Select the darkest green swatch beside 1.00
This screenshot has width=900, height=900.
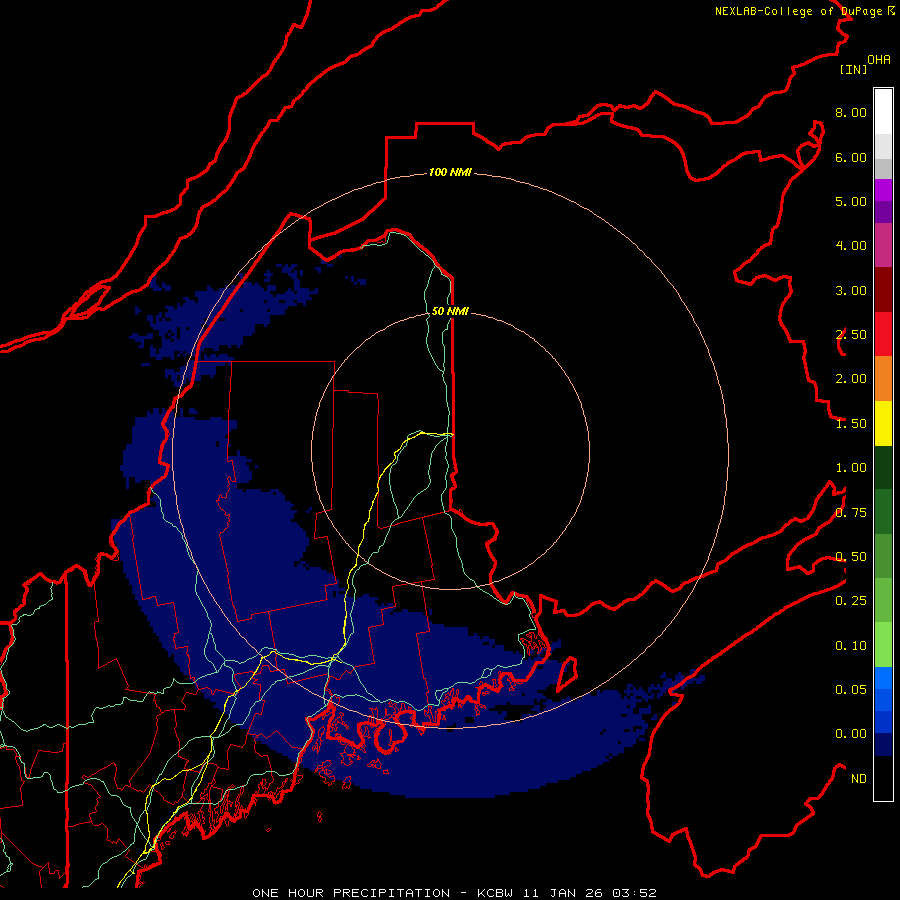pos(883,467)
